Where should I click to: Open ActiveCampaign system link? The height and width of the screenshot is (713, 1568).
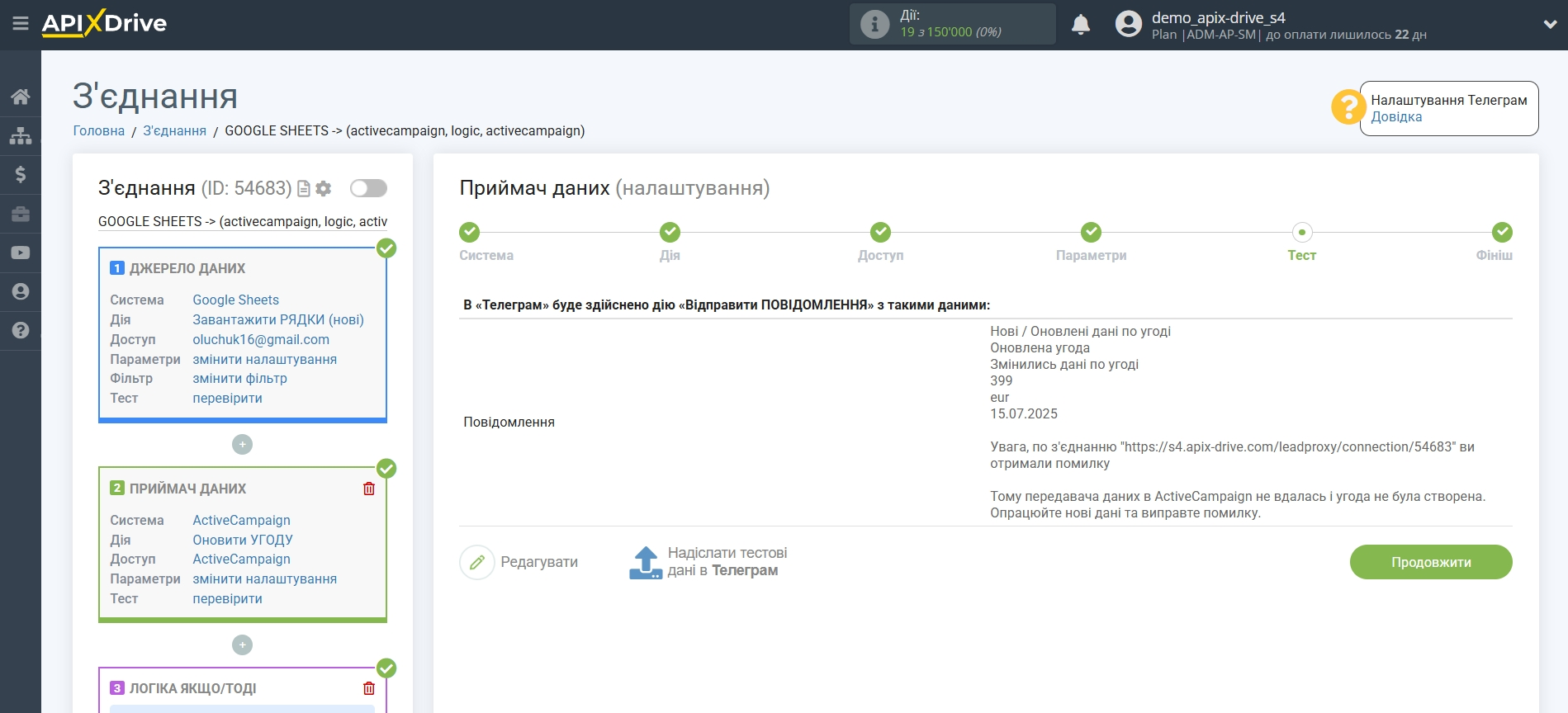[241, 520]
